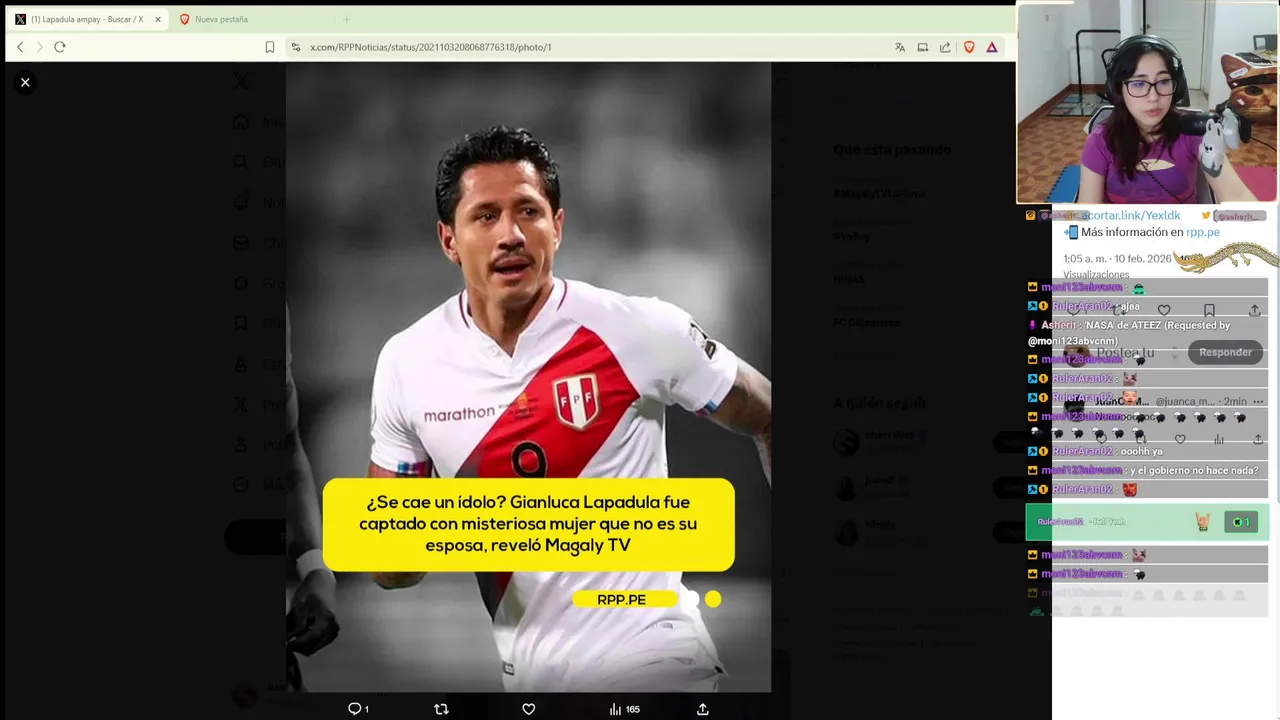This screenshot has height=720, width=1280.
Task: Share the photo post
Action: [703, 709]
